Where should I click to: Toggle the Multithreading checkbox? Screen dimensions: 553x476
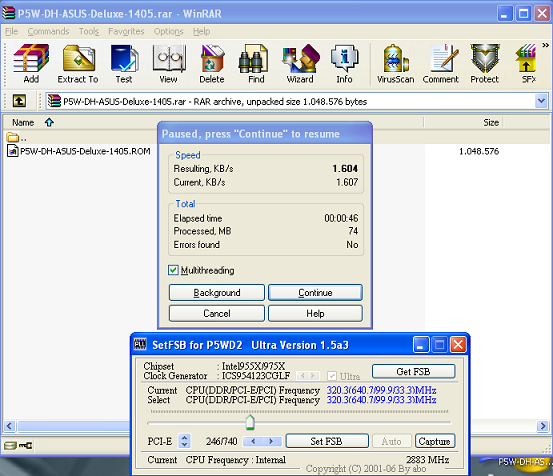click(173, 270)
